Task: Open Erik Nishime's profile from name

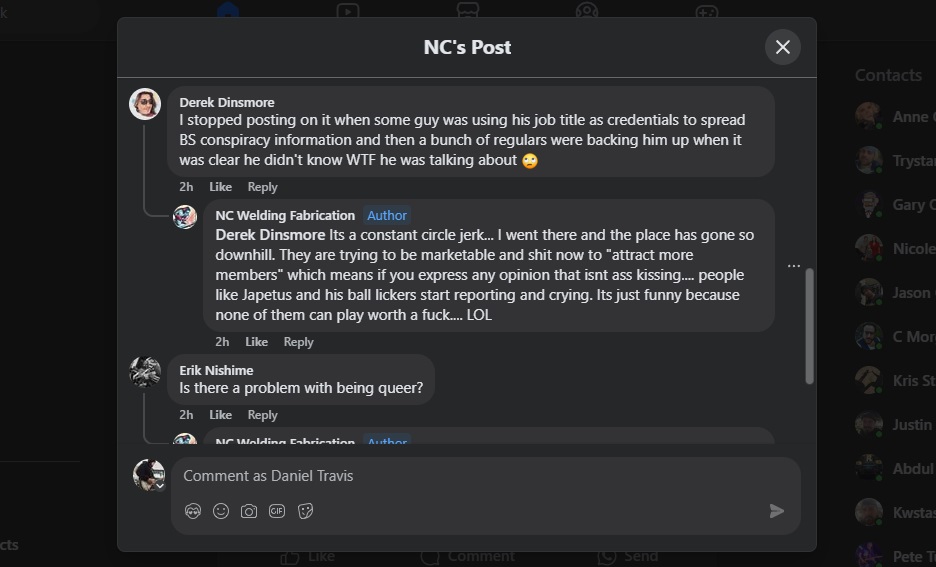Action: [216, 370]
